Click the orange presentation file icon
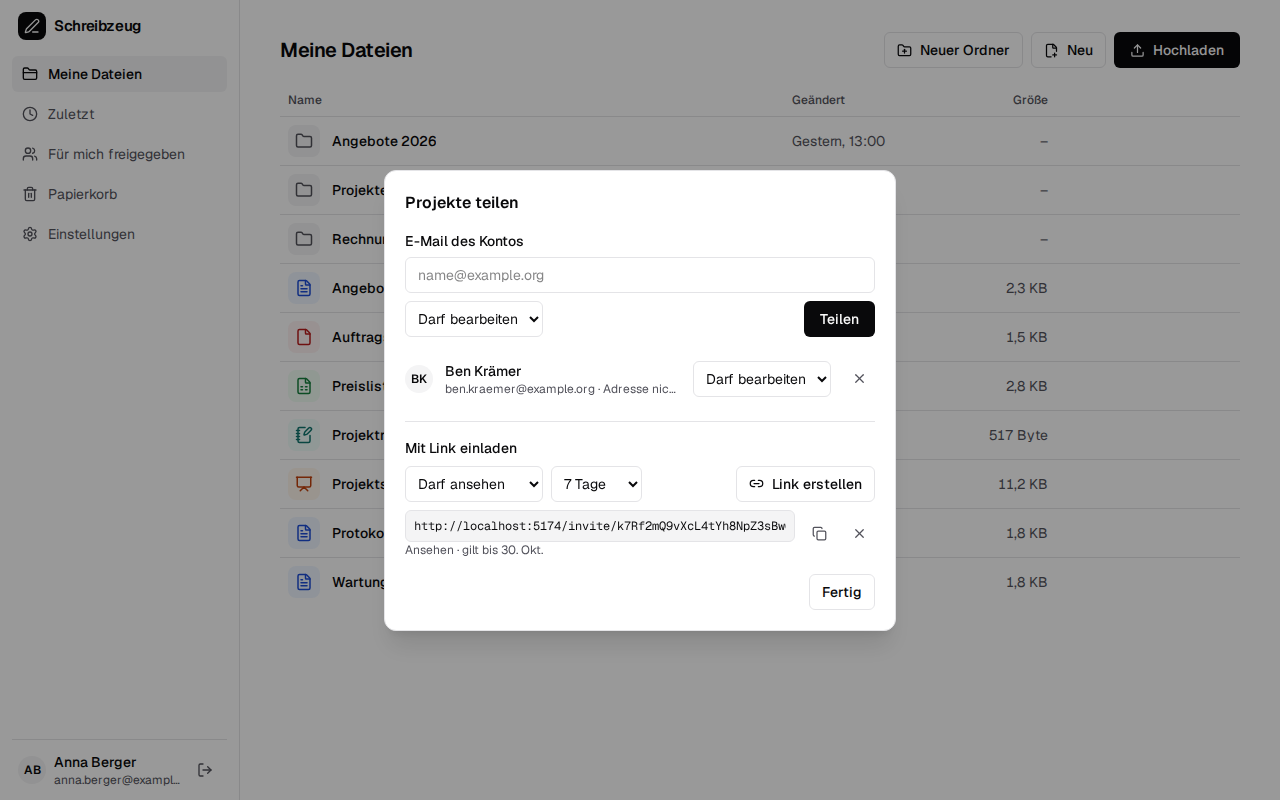 304,484
